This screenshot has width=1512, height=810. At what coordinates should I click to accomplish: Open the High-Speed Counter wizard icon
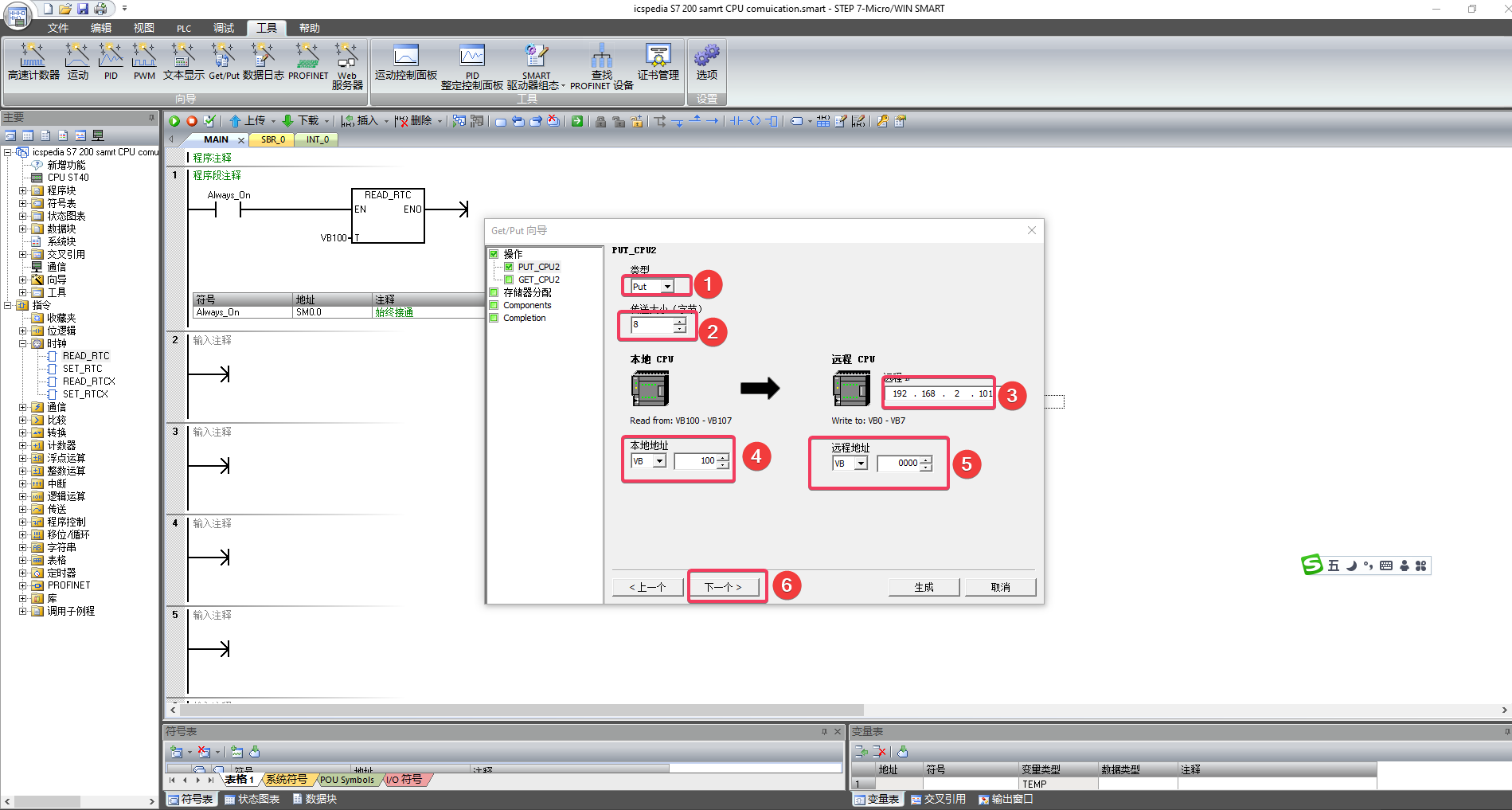point(33,61)
